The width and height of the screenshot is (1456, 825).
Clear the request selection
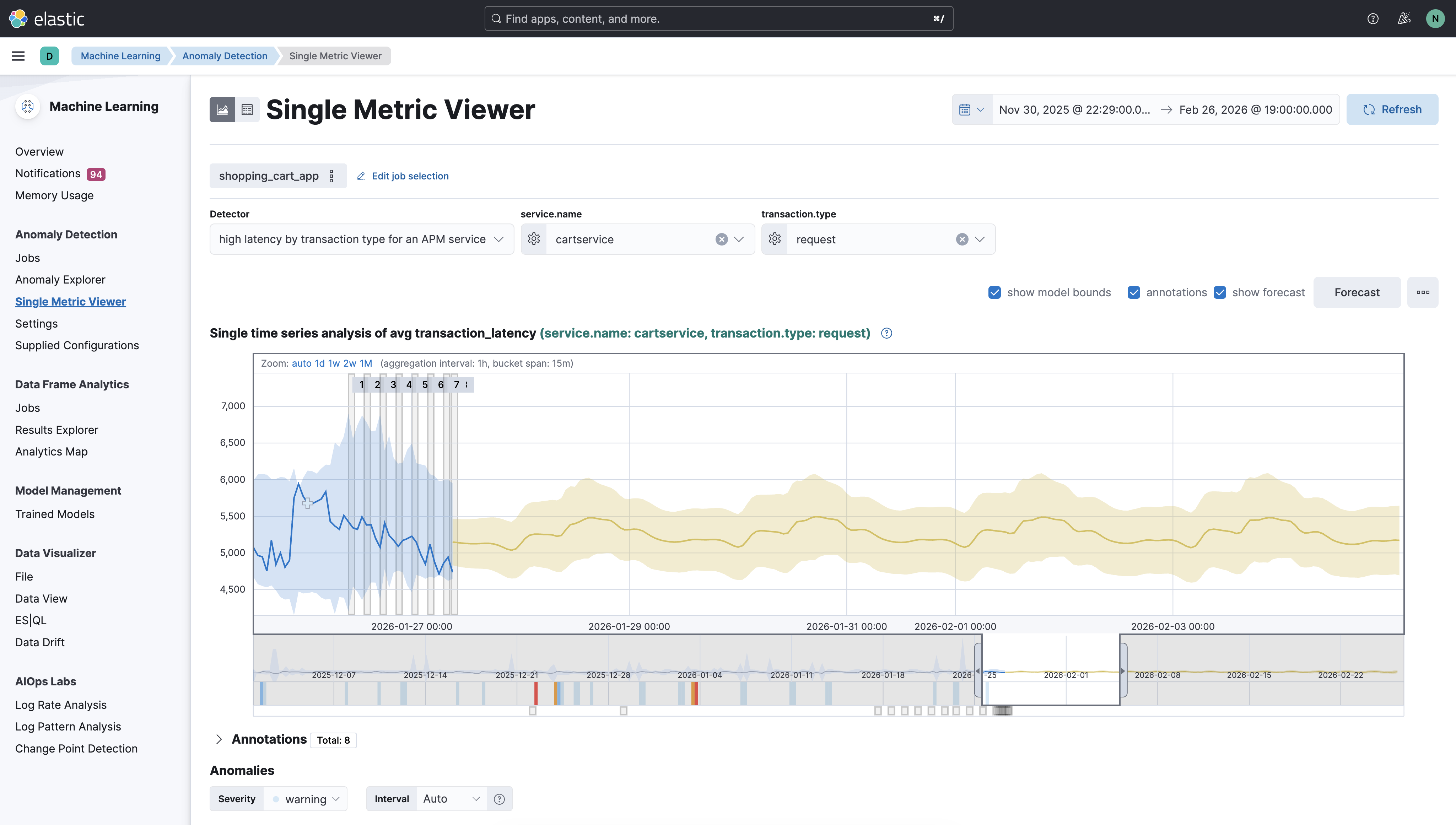coord(962,239)
